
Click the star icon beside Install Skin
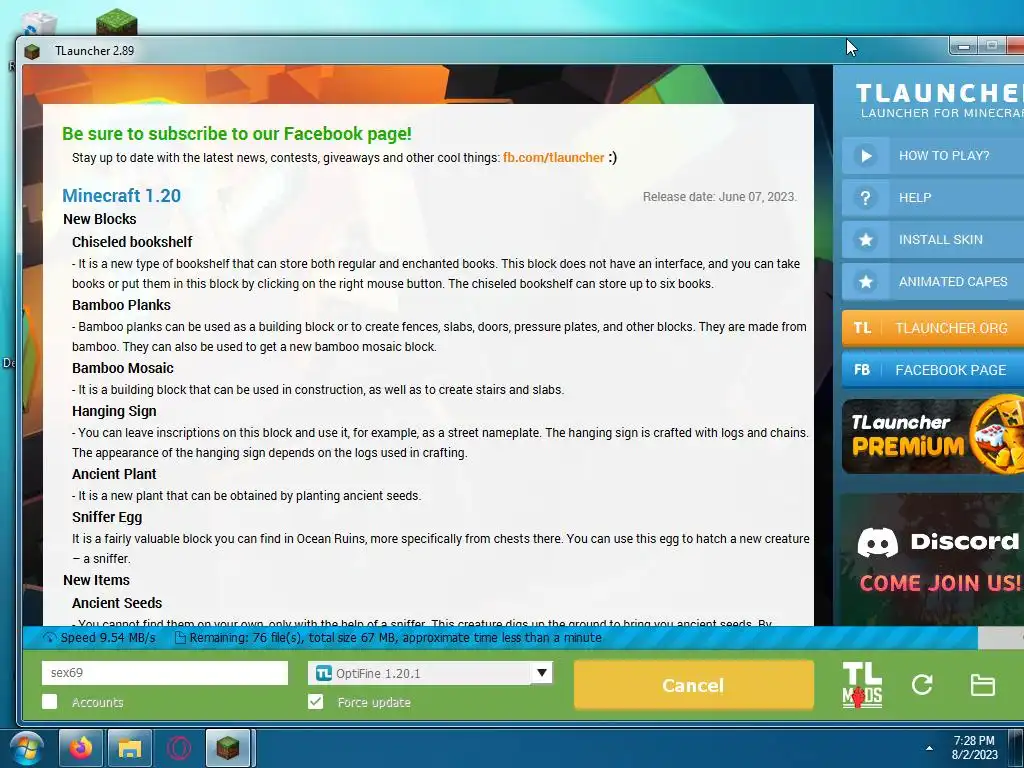pos(866,240)
